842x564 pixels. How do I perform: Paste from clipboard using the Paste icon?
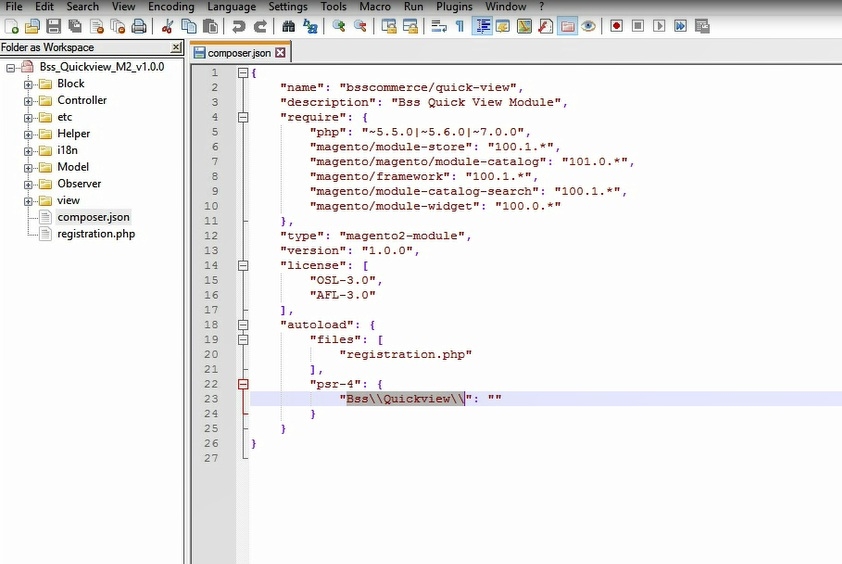coord(210,26)
